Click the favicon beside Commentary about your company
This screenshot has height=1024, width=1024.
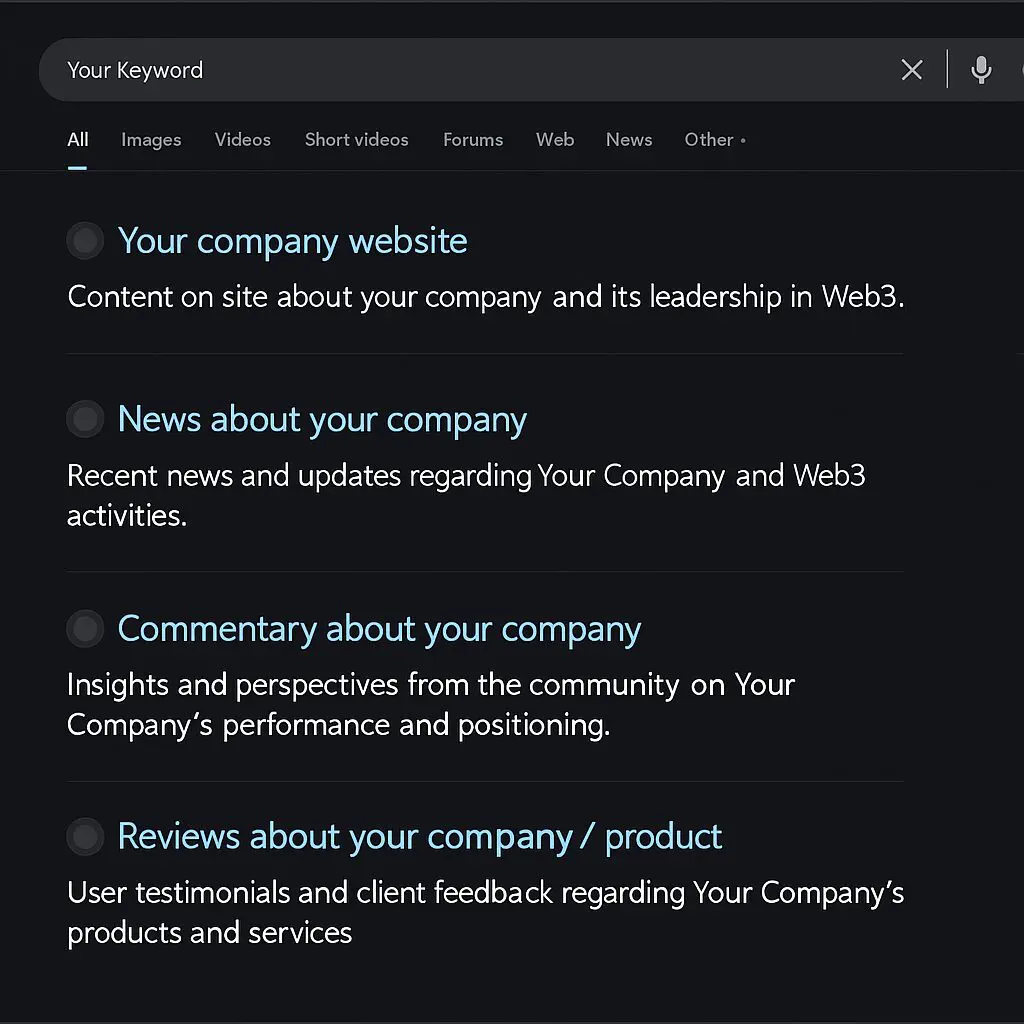(x=85, y=629)
